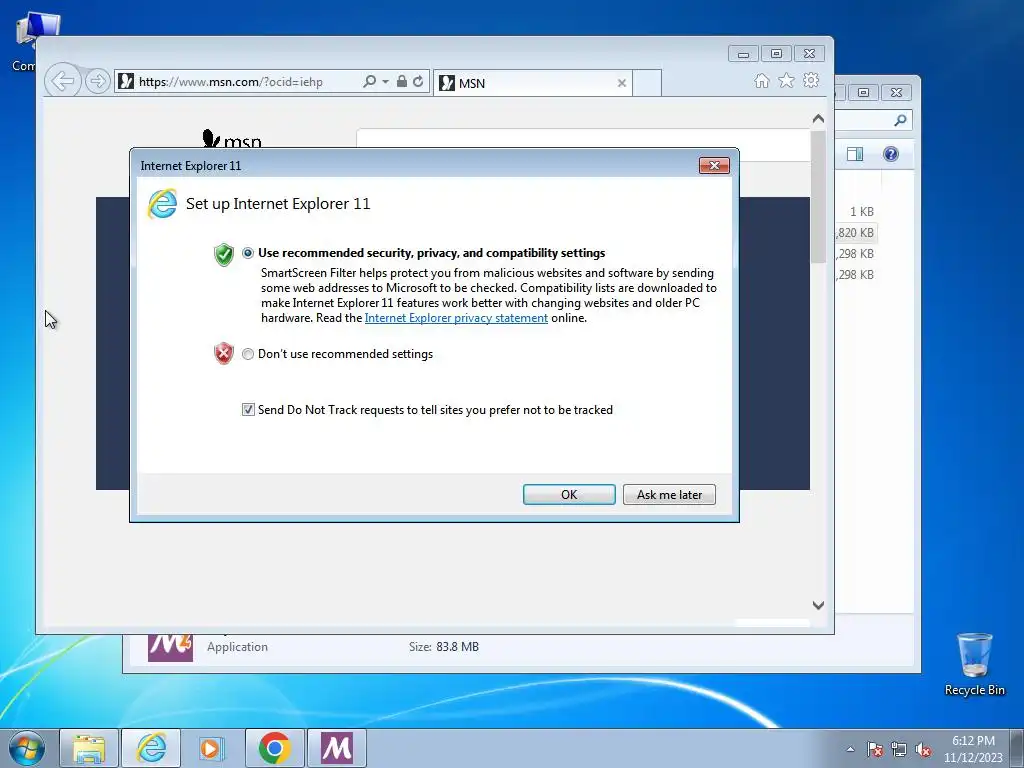The image size is (1024, 768).
Task: Click the page scrollbar up arrow
Action: 818,119
